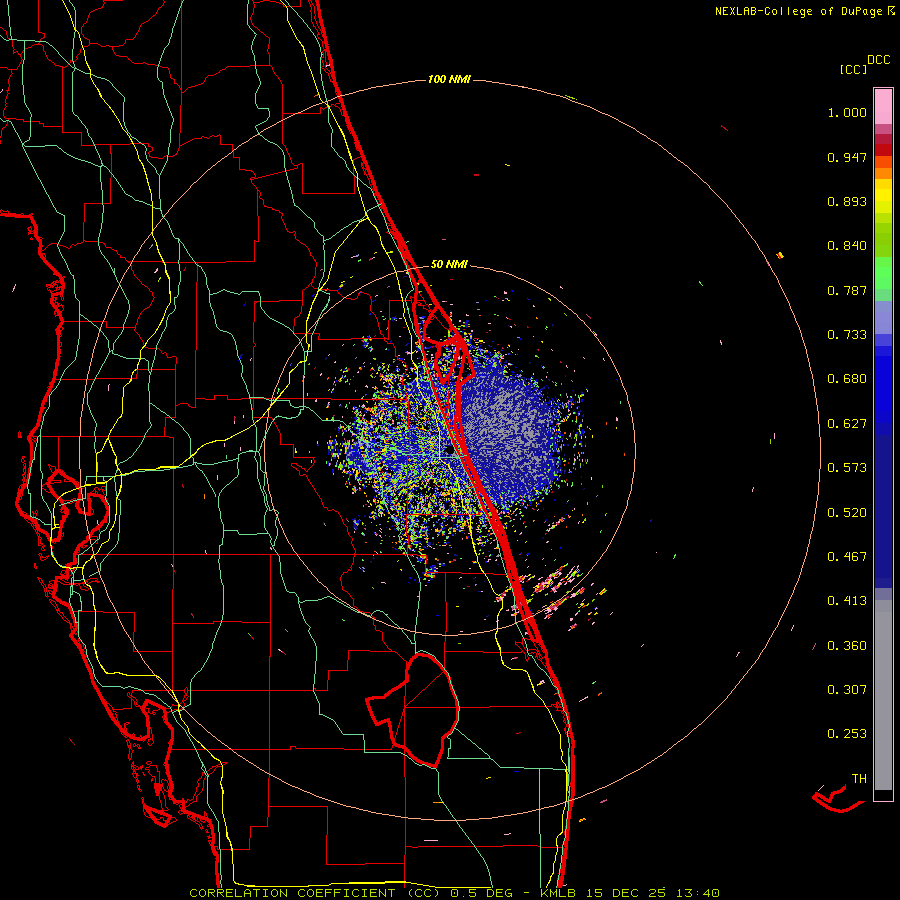Image resolution: width=900 pixels, height=900 pixels.
Task: Click the 0.5 DEG elevation text
Action: tap(481, 893)
